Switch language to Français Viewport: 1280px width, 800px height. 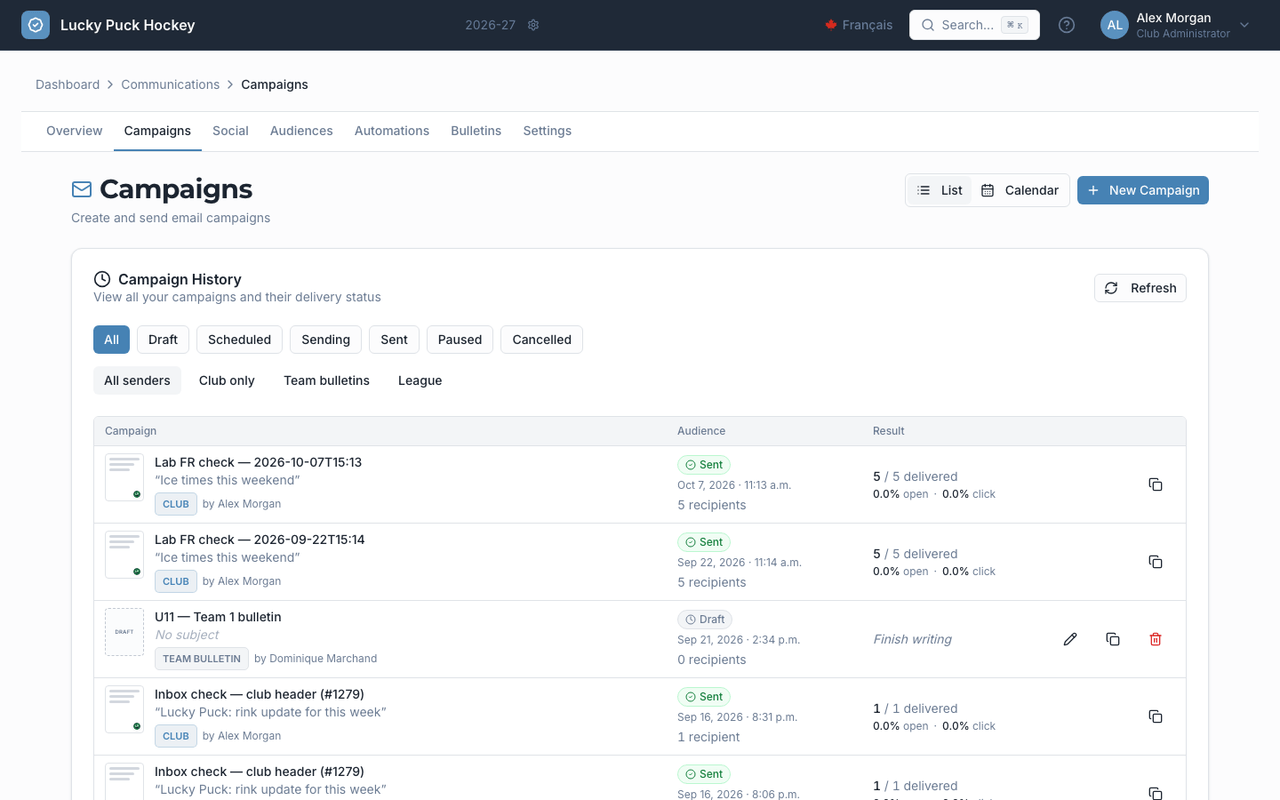(x=858, y=25)
